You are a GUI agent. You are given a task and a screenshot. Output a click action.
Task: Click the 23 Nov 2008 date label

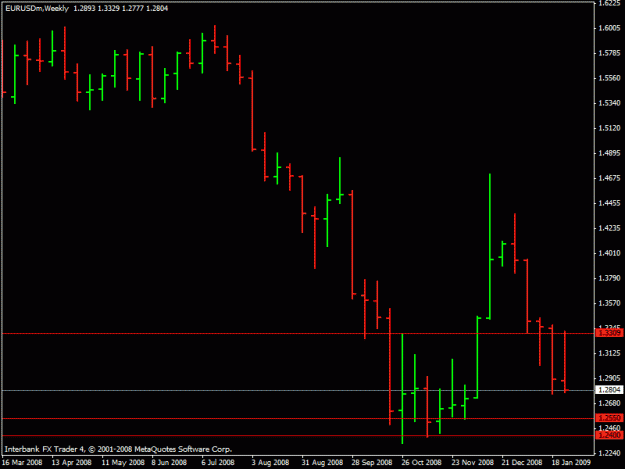point(472,462)
